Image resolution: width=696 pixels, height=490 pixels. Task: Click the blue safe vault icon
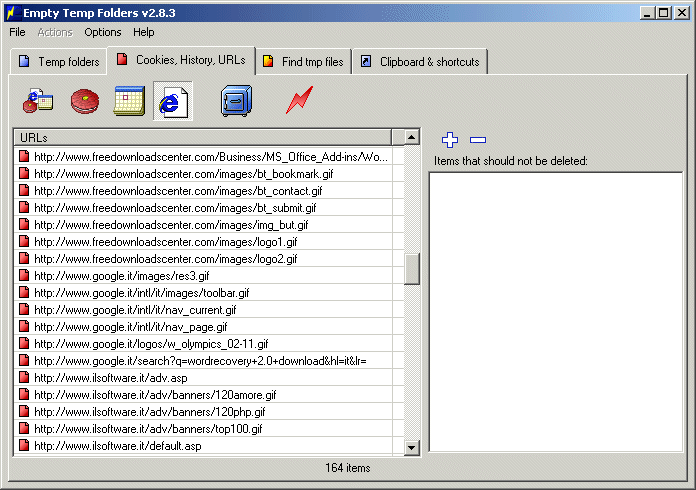[x=237, y=101]
